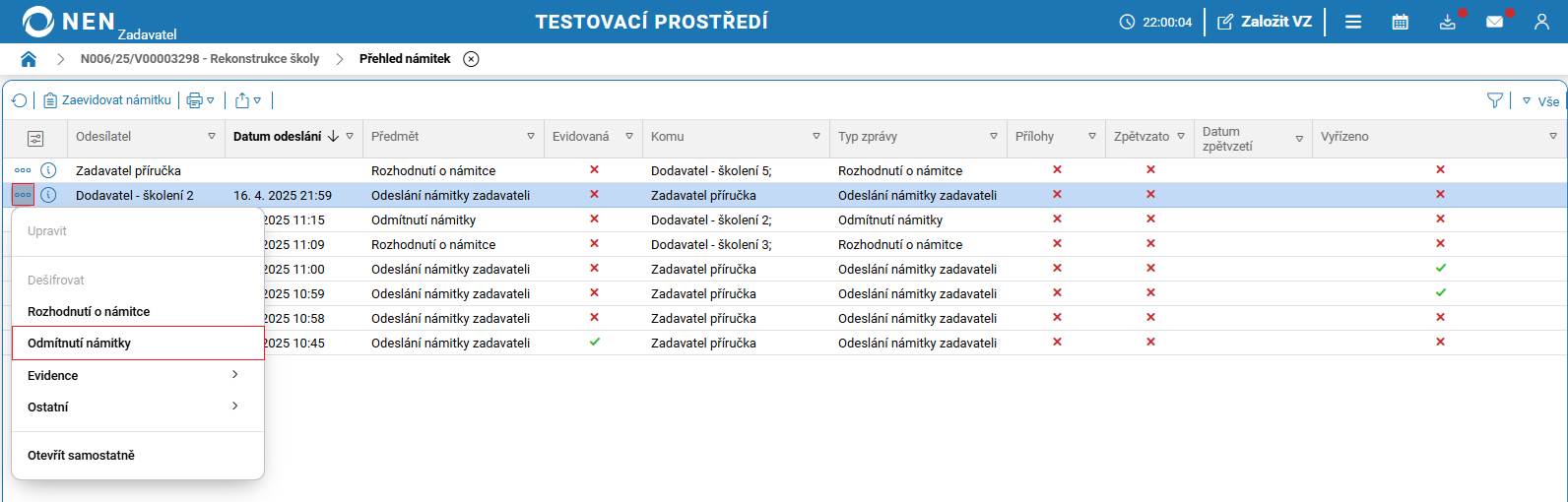
Task: Click the user profile icon
Action: coord(1541,22)
